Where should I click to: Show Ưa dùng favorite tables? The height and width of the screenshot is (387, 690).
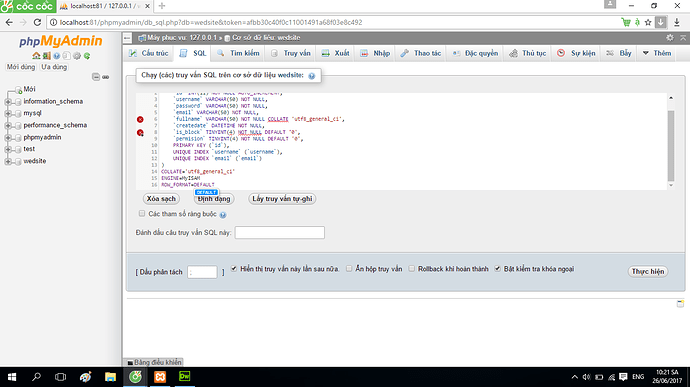click(x=54, y=67)
